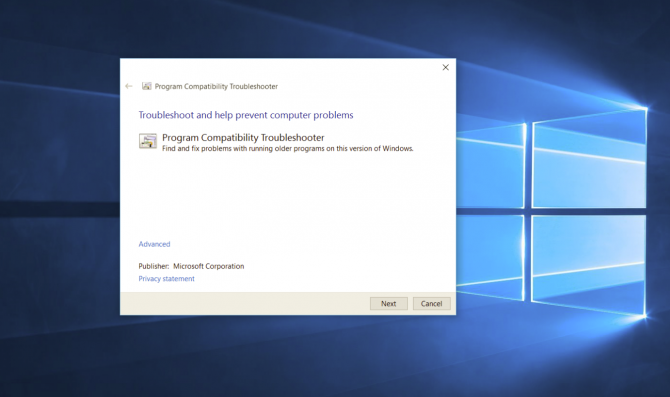The width and height of the screenshot is (670, 397).
Task: Click the beige footer bar left of Next
Action: pos(245,303)
